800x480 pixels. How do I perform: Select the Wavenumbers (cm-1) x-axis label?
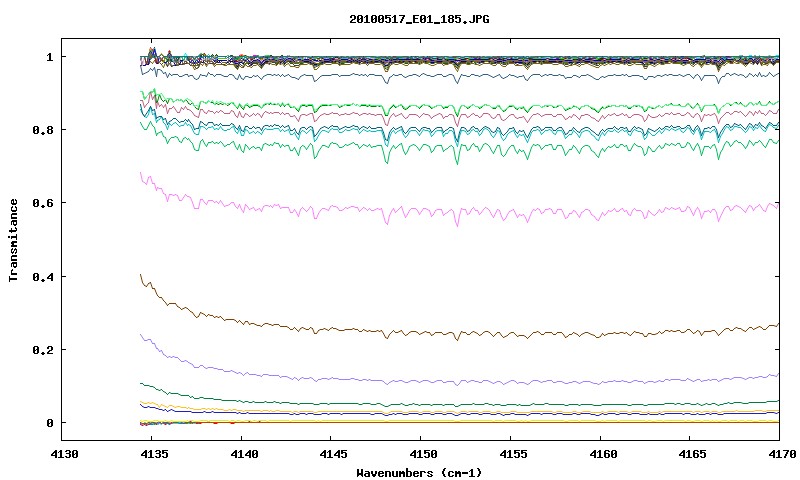(x=419, y=473)
